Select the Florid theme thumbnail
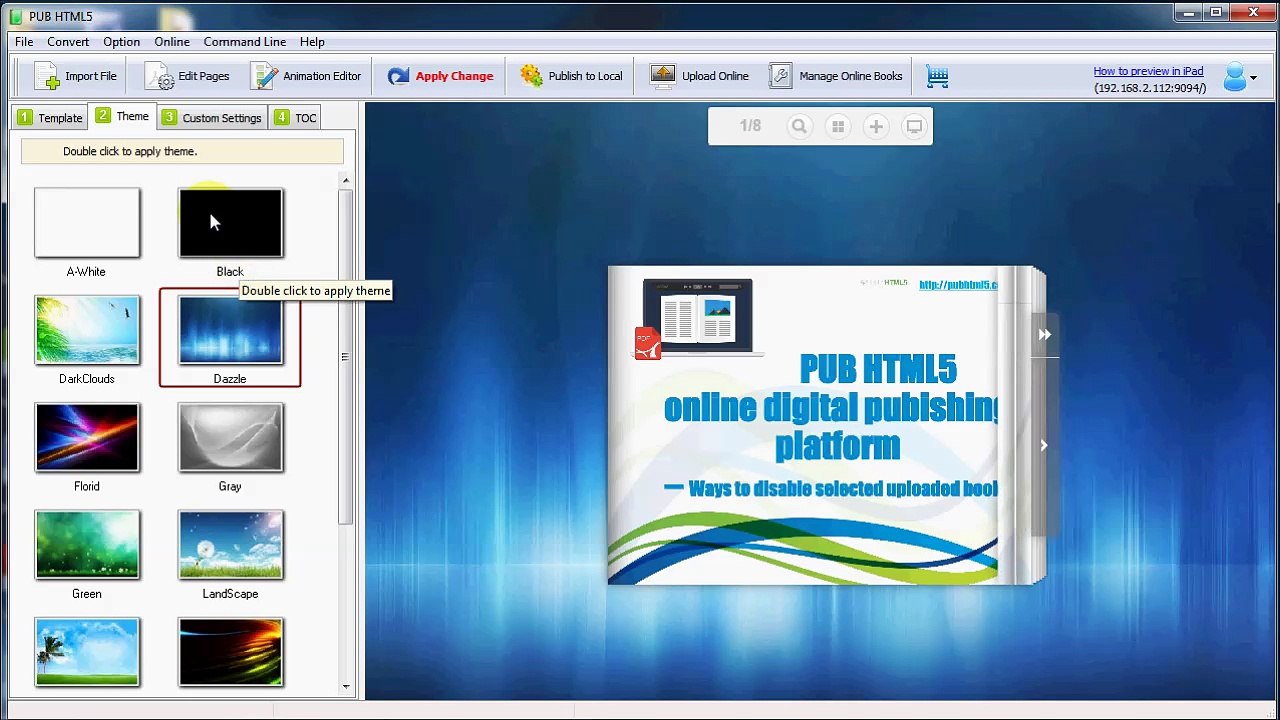 pos(87,437)
